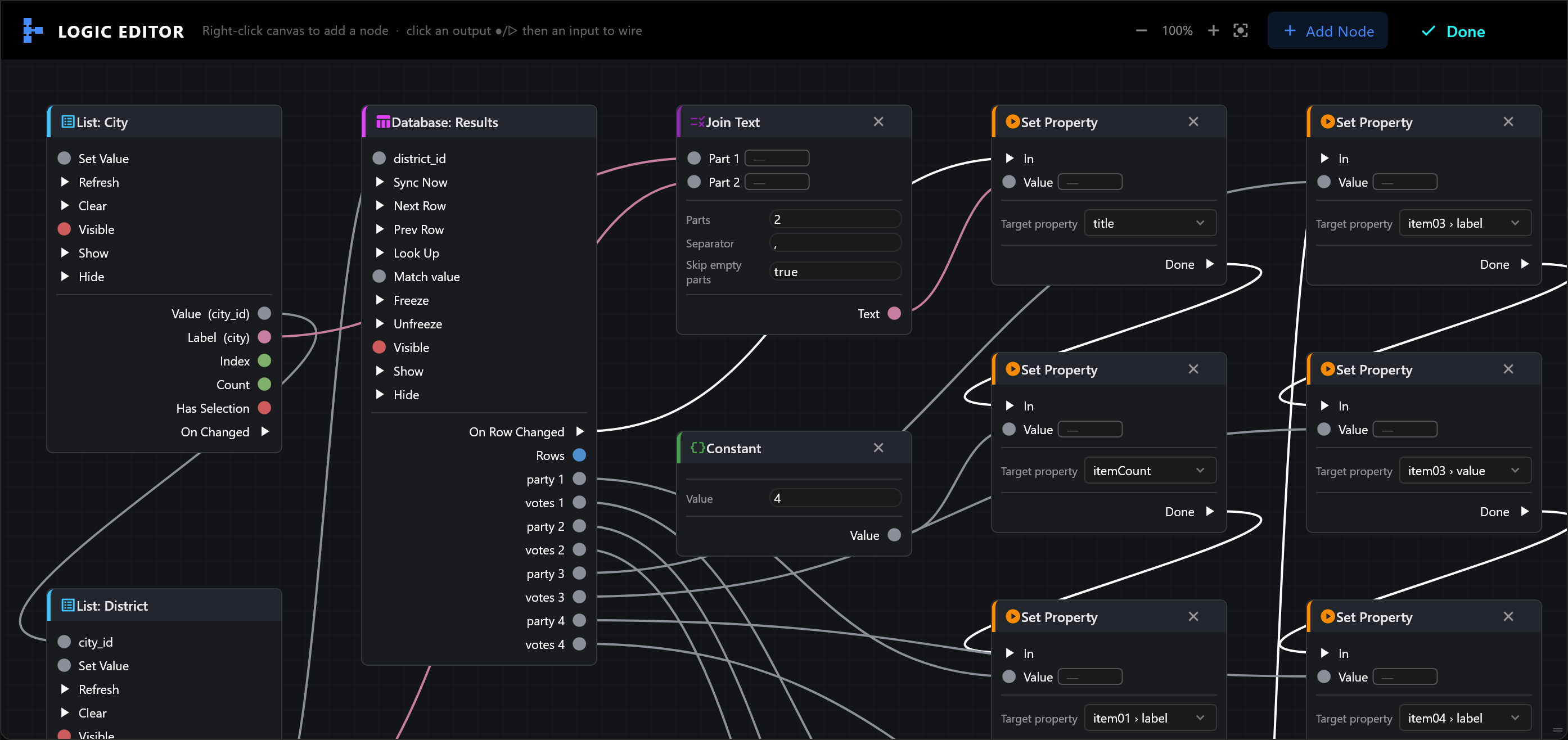This screenshot has width=1568, height=740.
Task: Close the itemCount Set Property node
Action: (x=1193, y=369)
